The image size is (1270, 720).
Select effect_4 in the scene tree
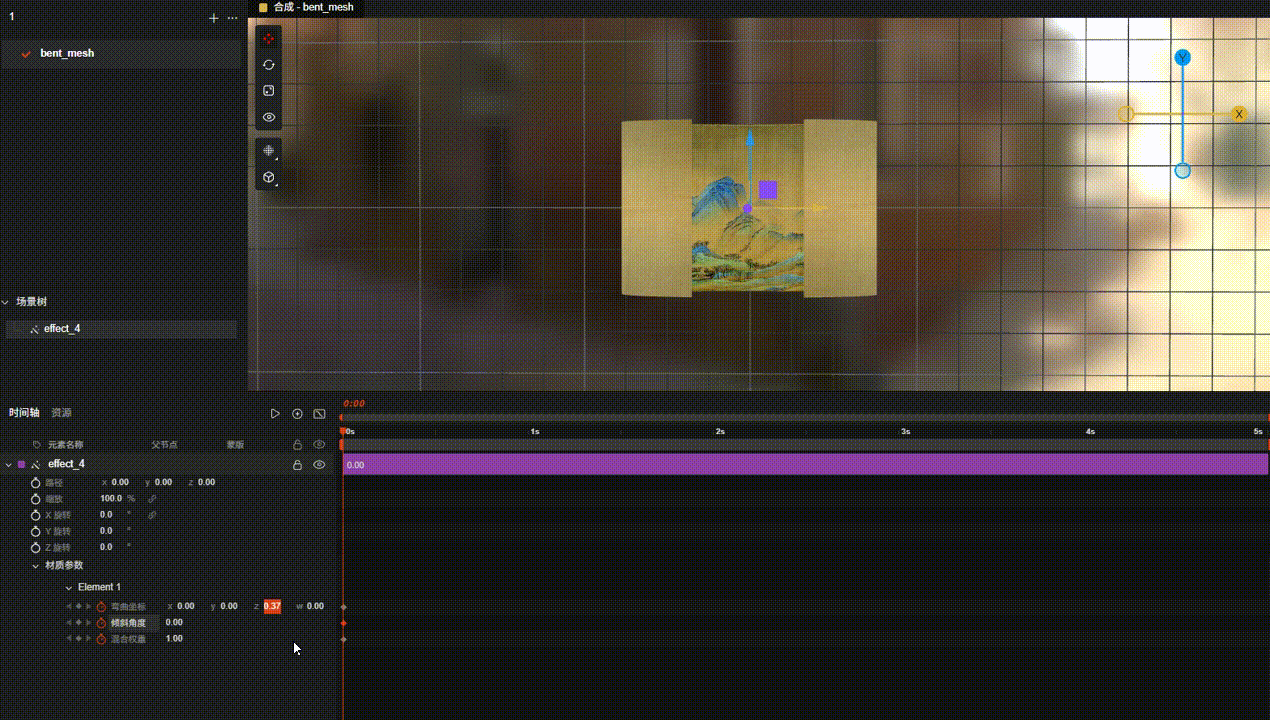click(121, 328)
